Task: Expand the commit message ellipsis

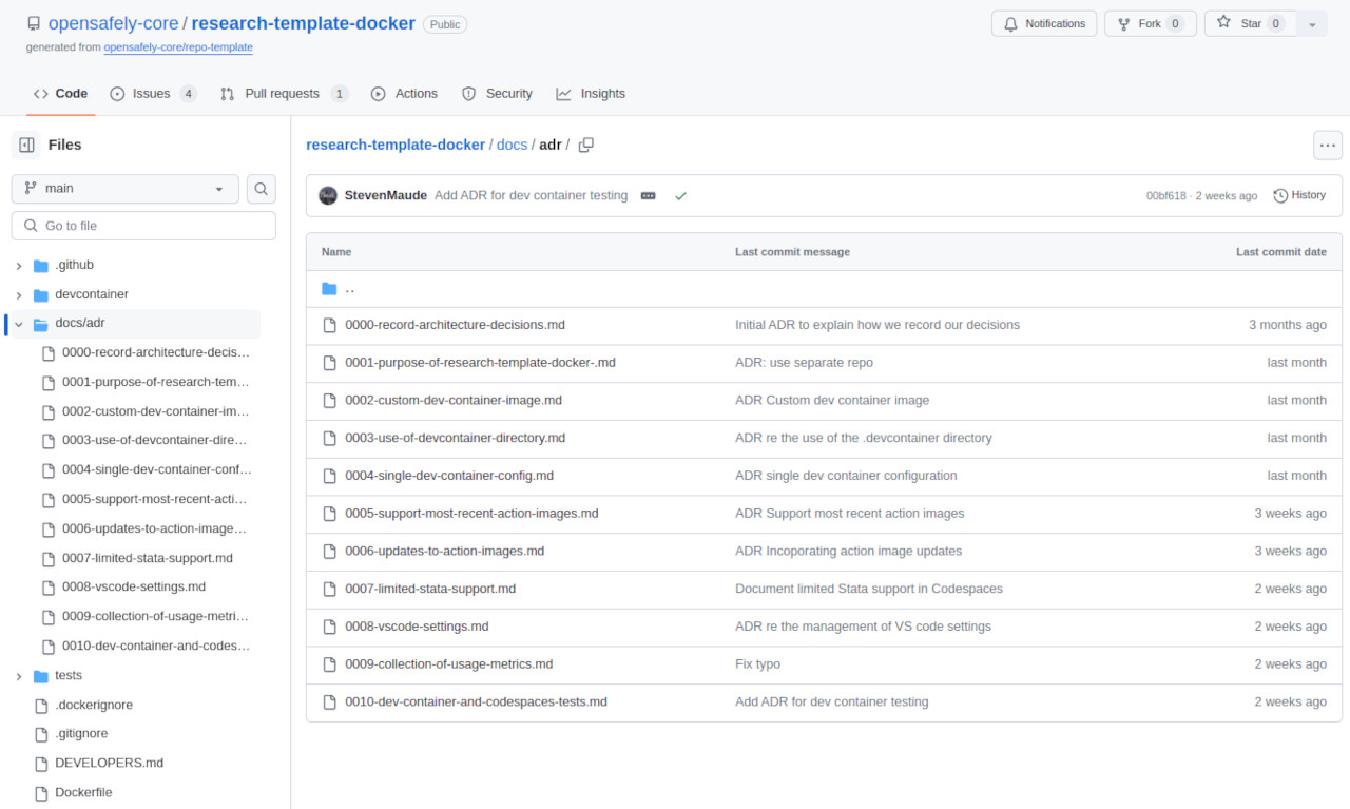Action: [x=646, y=195]
